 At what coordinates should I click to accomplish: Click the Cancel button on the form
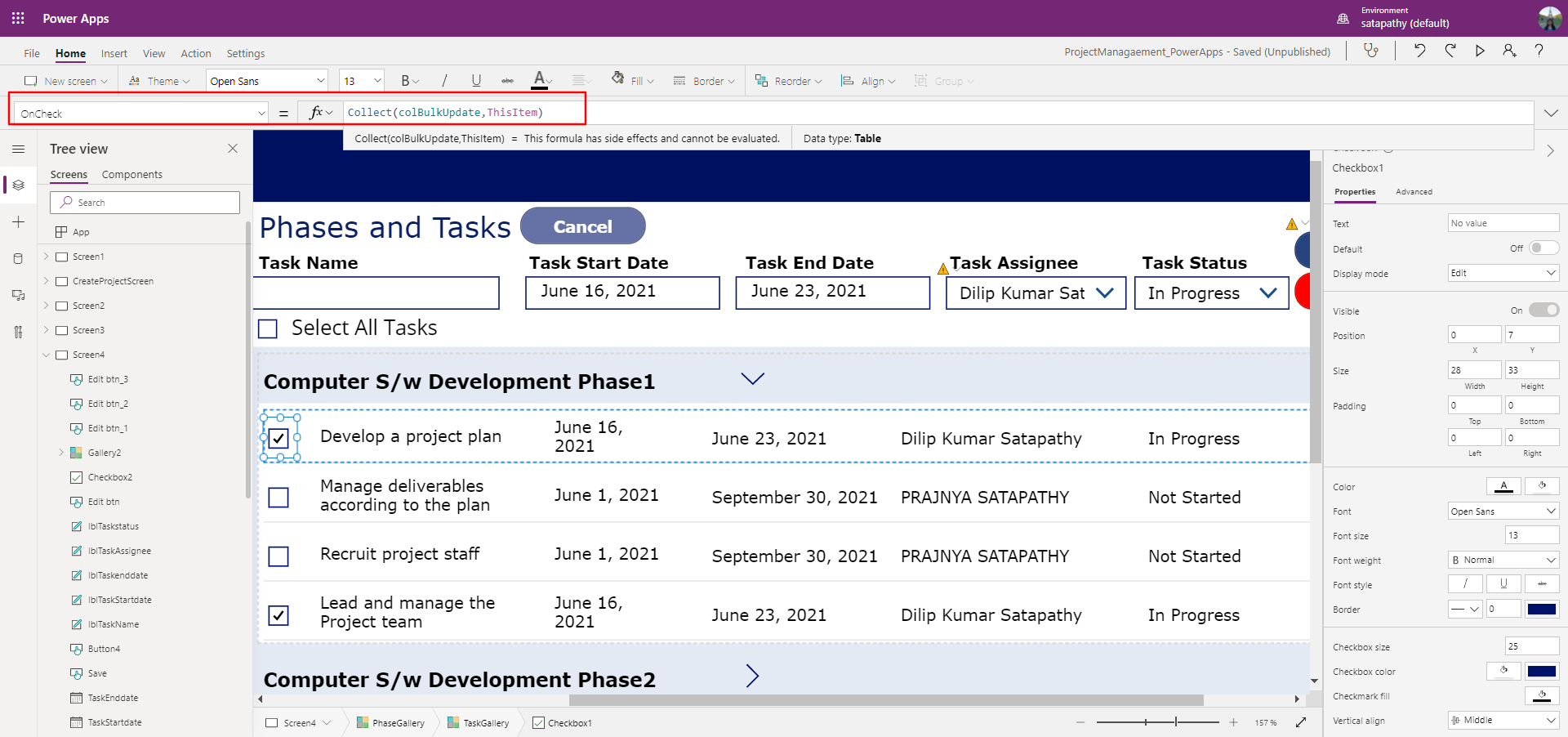click(x=582, y=226)
